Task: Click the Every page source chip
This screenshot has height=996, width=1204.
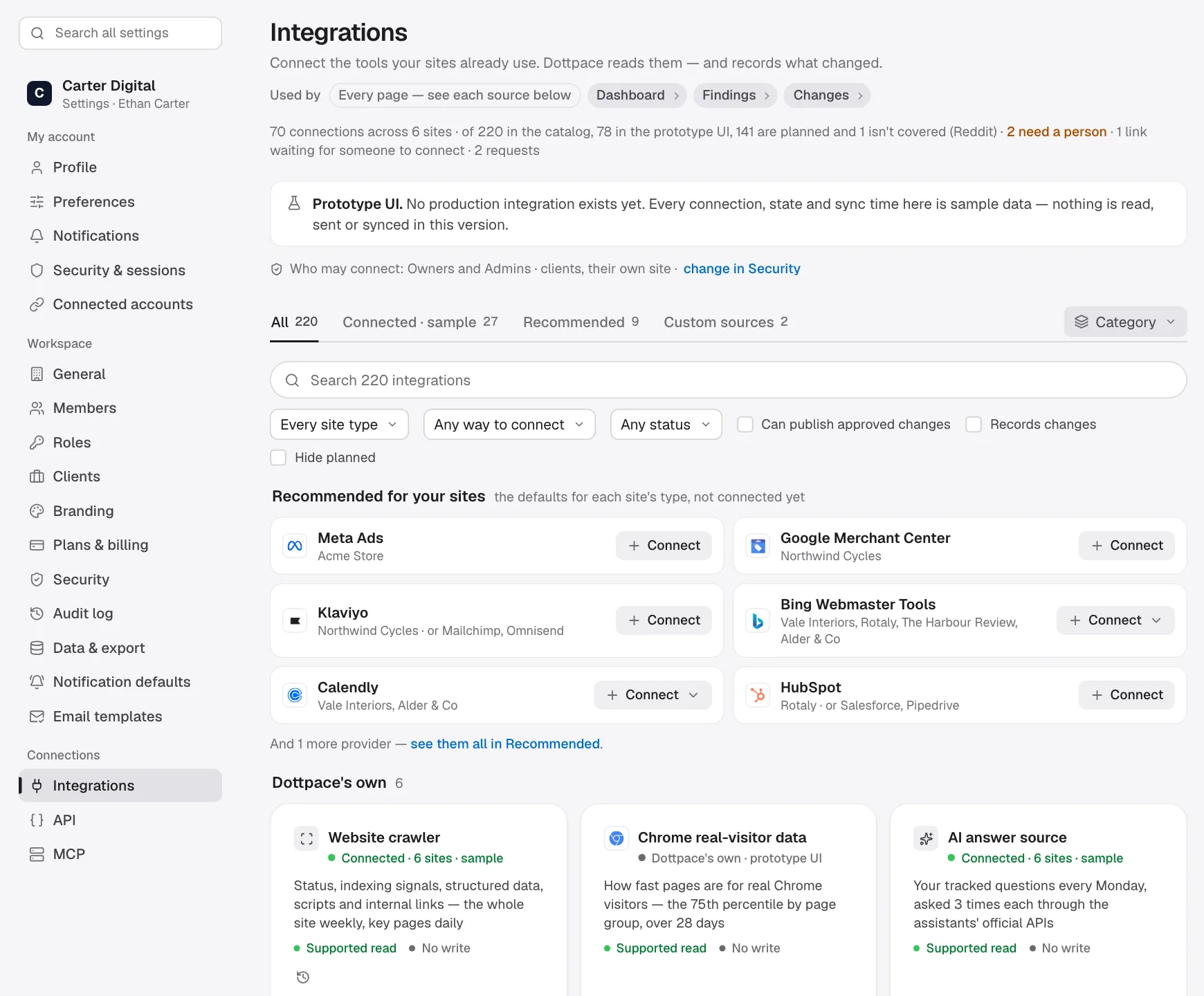Action: (455, 95)
